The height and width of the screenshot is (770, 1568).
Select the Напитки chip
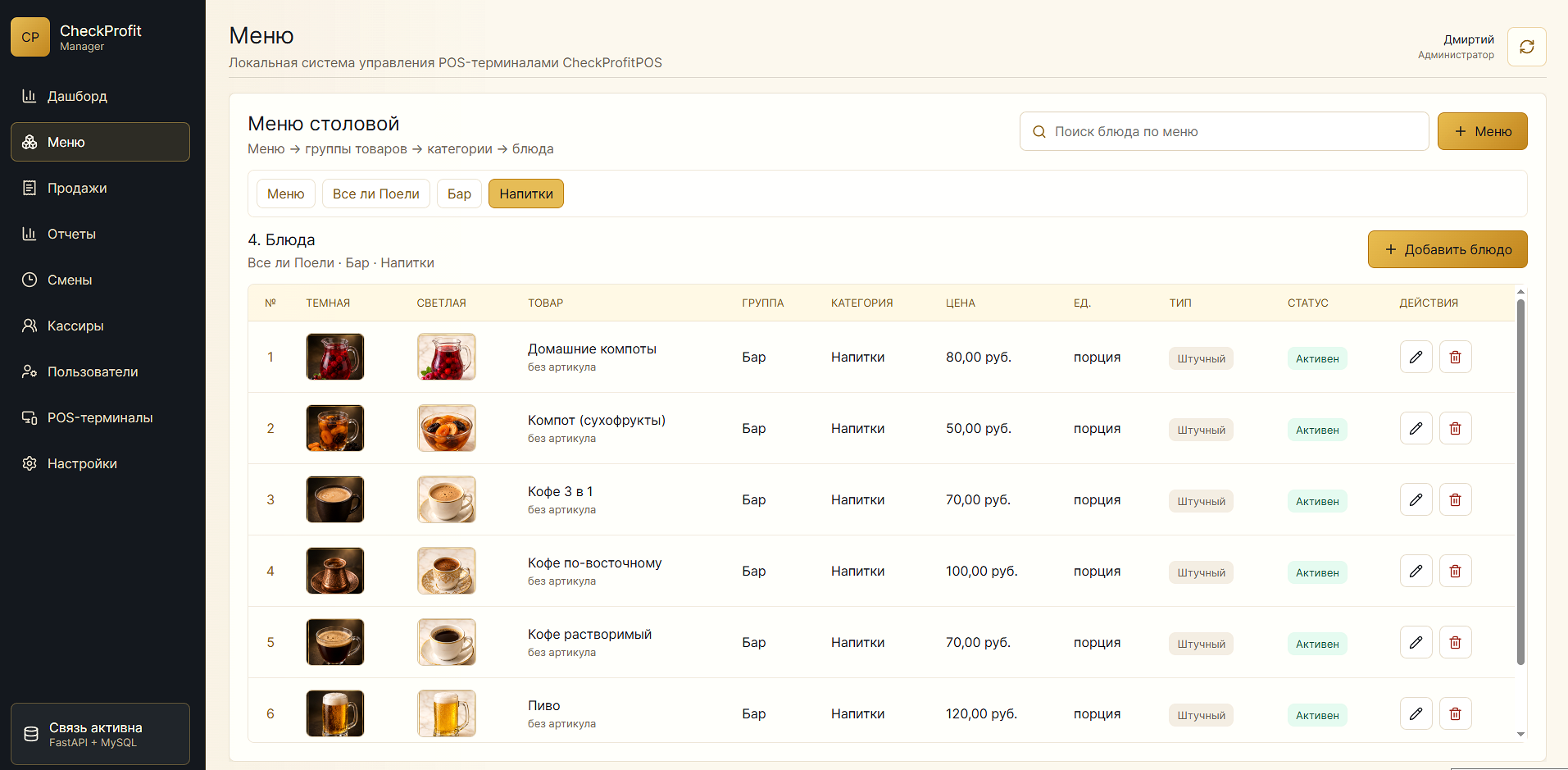point(526,194)
